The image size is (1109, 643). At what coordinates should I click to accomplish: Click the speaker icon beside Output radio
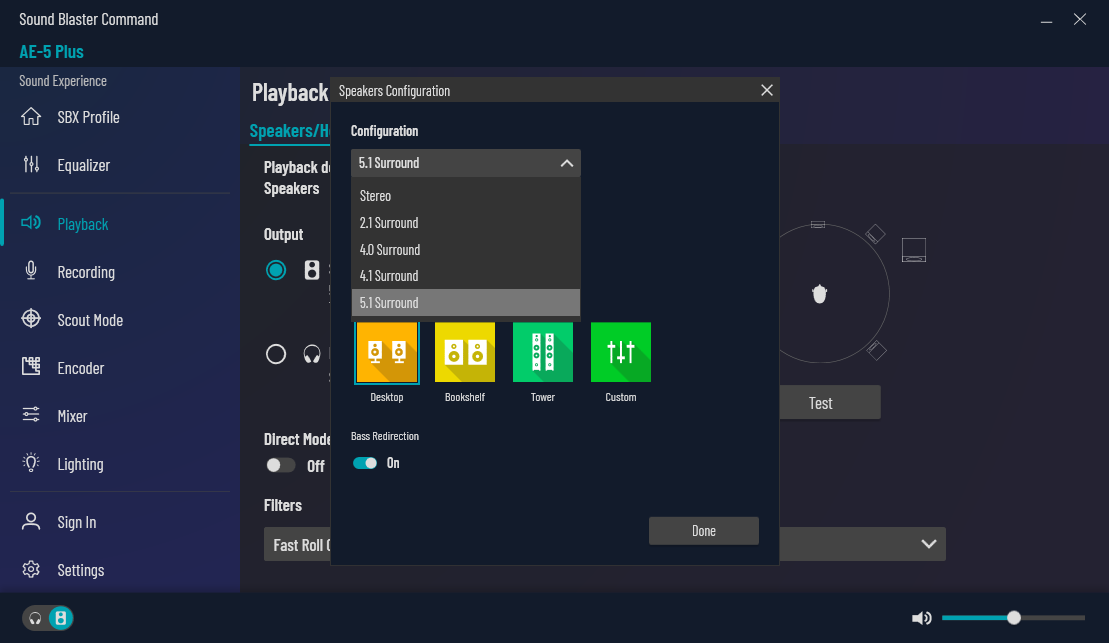[x=312, y=270]
